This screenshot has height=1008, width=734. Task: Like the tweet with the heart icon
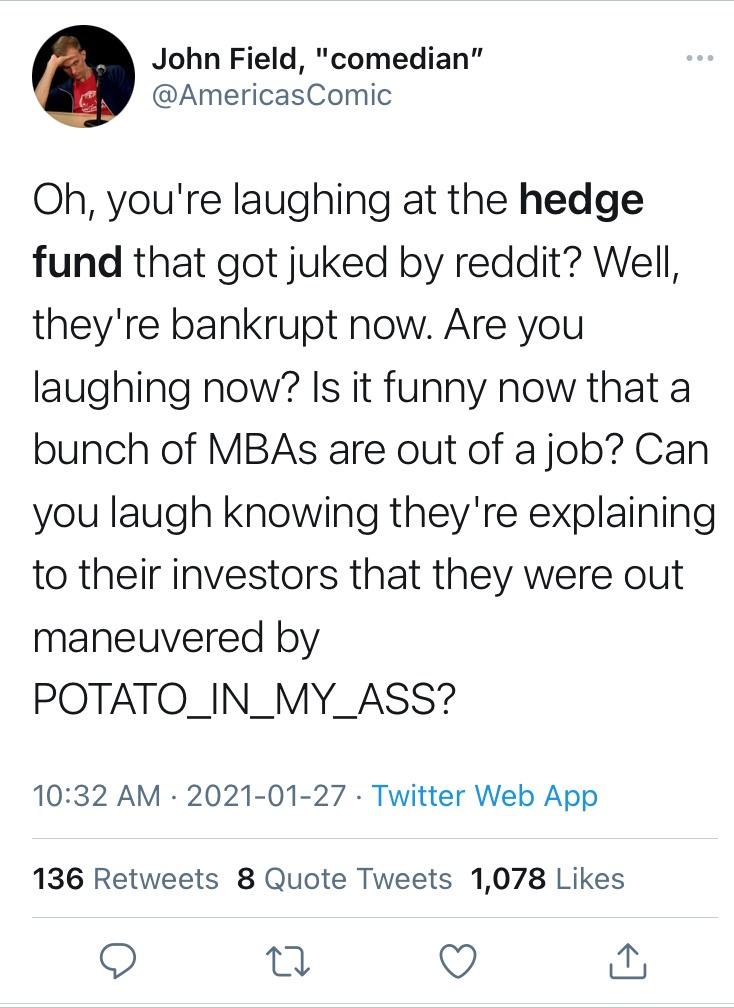coord(459,961)
